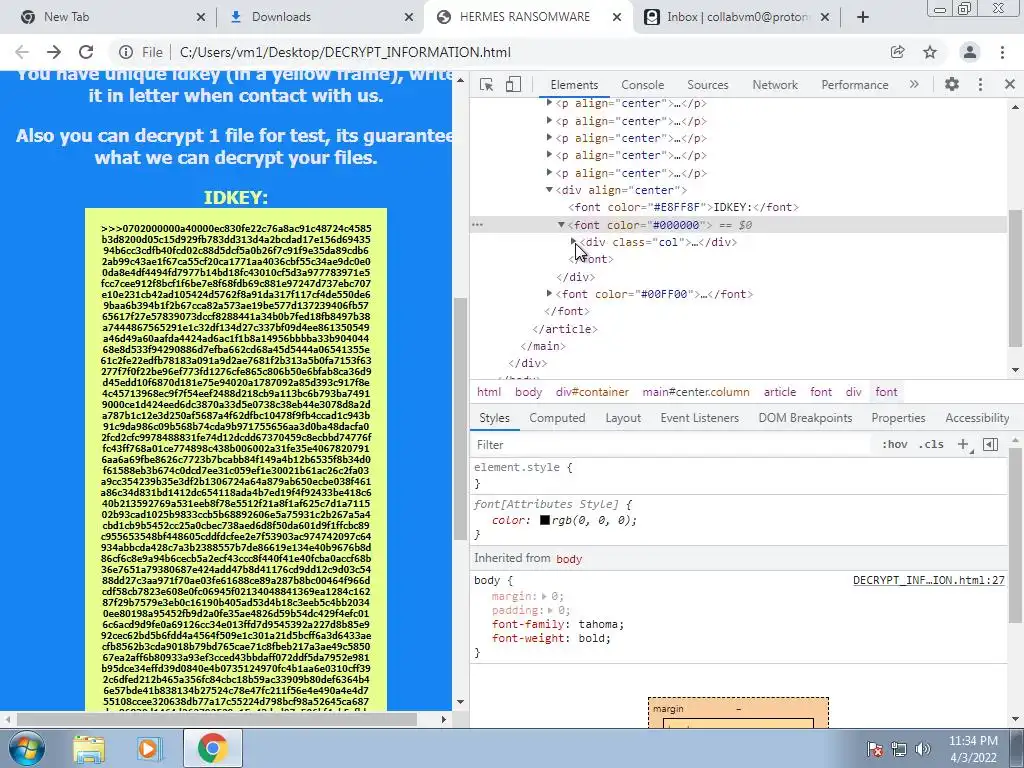Click the black rgb(0, 0, 0) color swatch

point(545,520)
